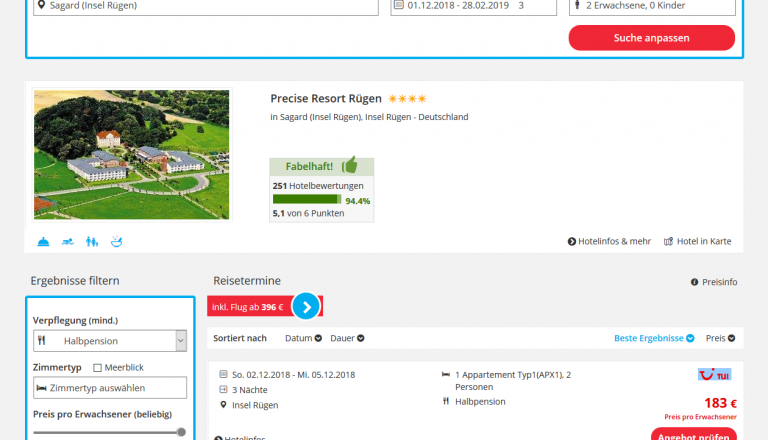Click the calendar icon beside So. 02.12.2018
Image resolution: width=768 pixels, height=440 pixels.
[223, 374]
